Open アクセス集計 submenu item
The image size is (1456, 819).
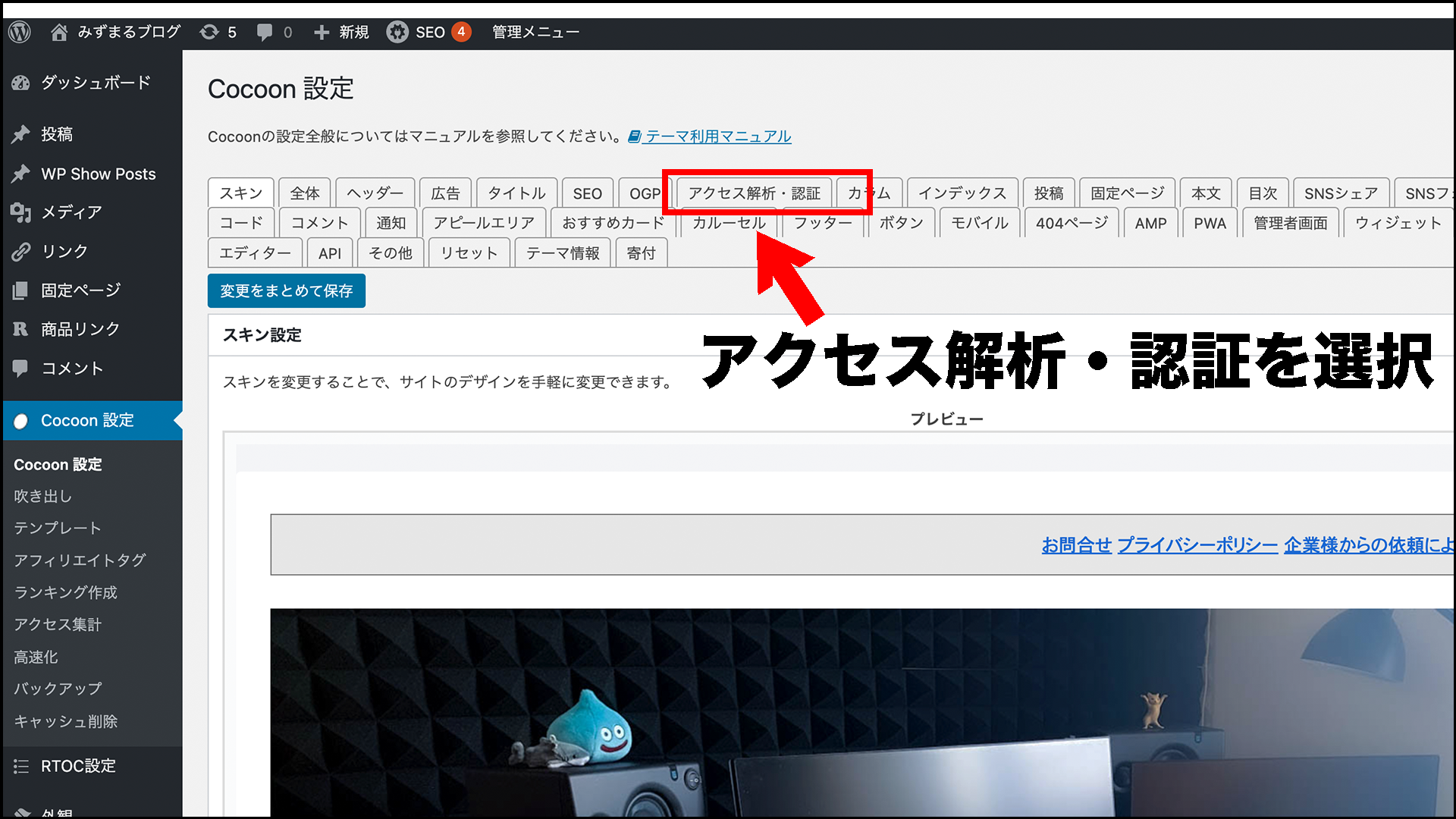(x=58, y=625)
